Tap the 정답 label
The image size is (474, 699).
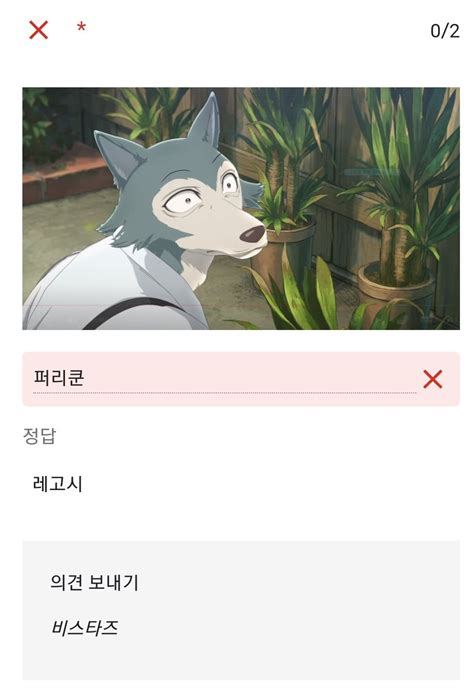coord(39,436)
